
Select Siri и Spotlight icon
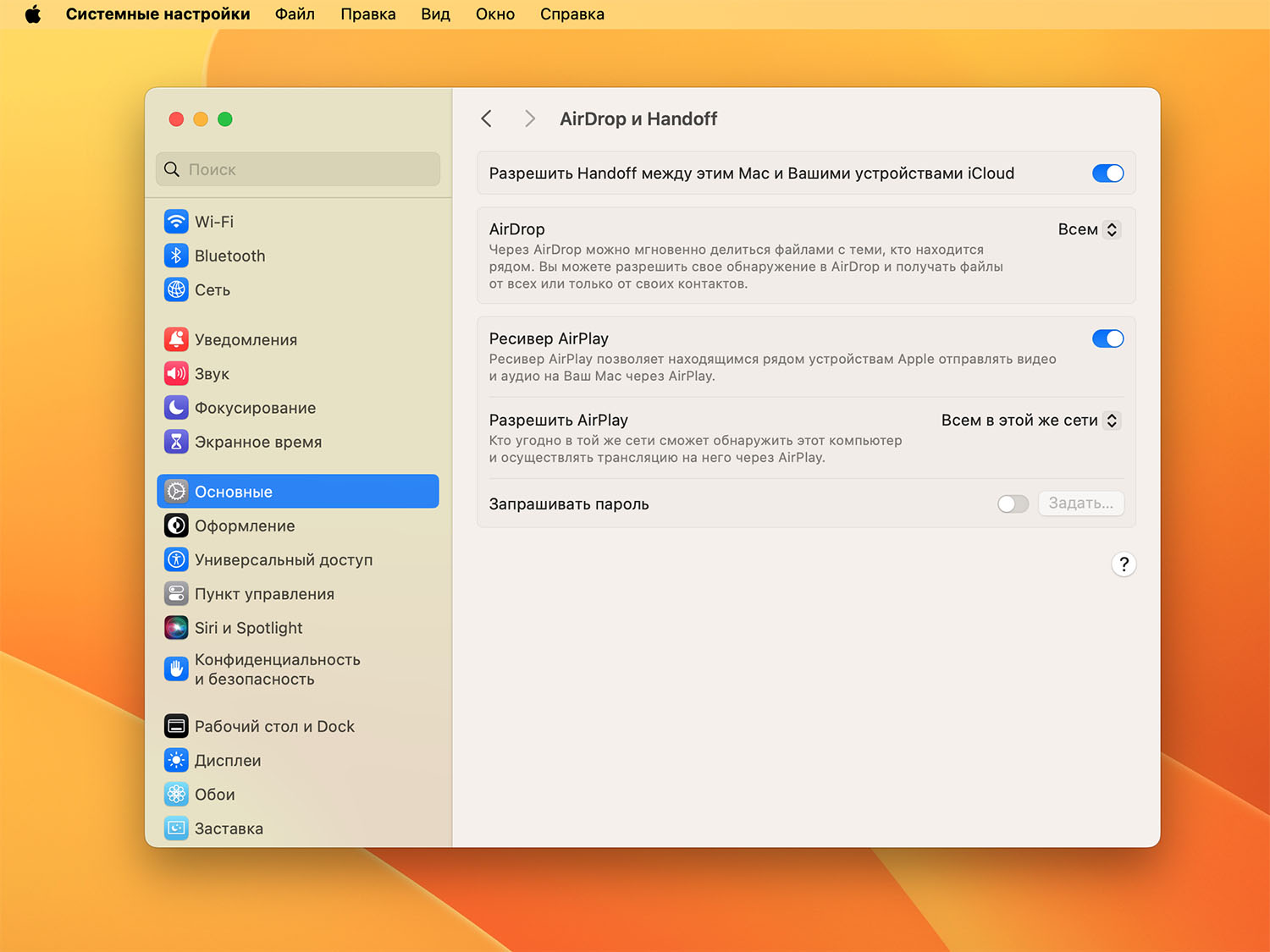click(176, 628)
